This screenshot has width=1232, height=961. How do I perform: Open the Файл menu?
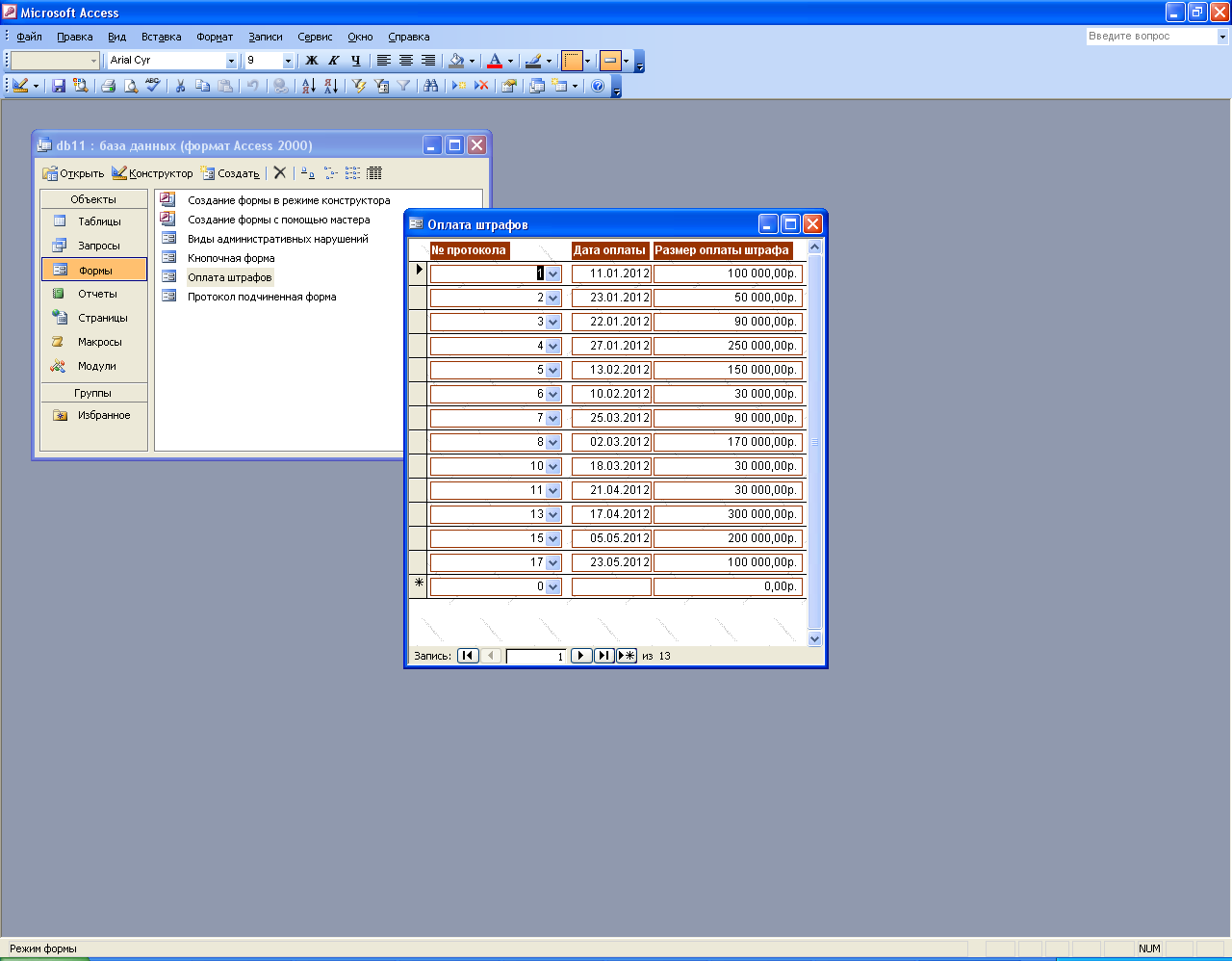29,37
